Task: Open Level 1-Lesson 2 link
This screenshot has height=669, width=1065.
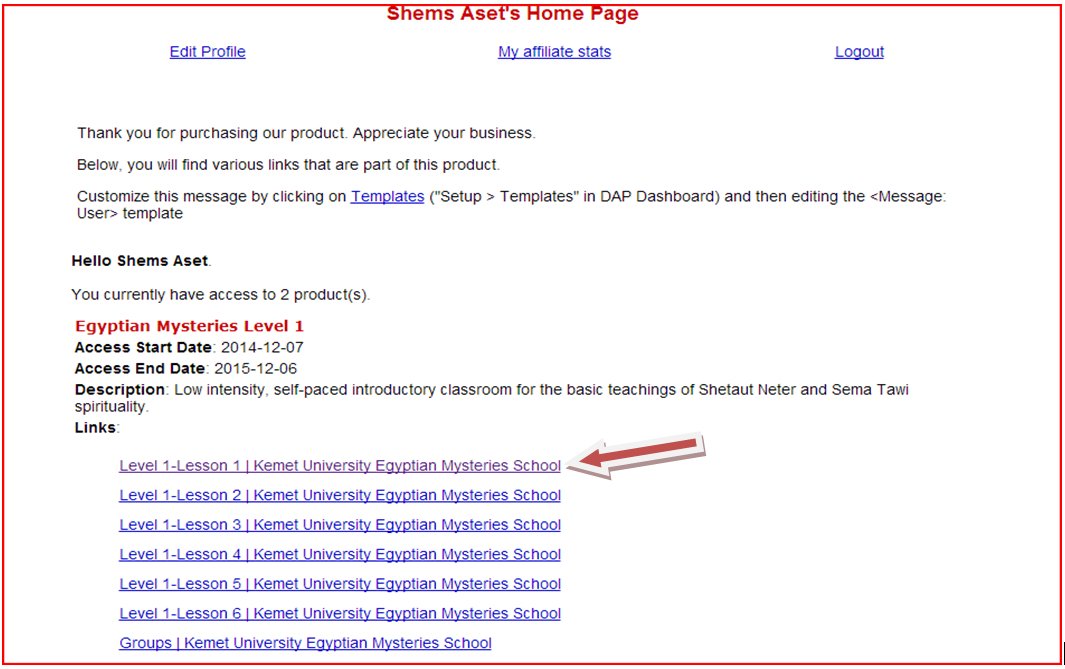Action: [340, 495]
